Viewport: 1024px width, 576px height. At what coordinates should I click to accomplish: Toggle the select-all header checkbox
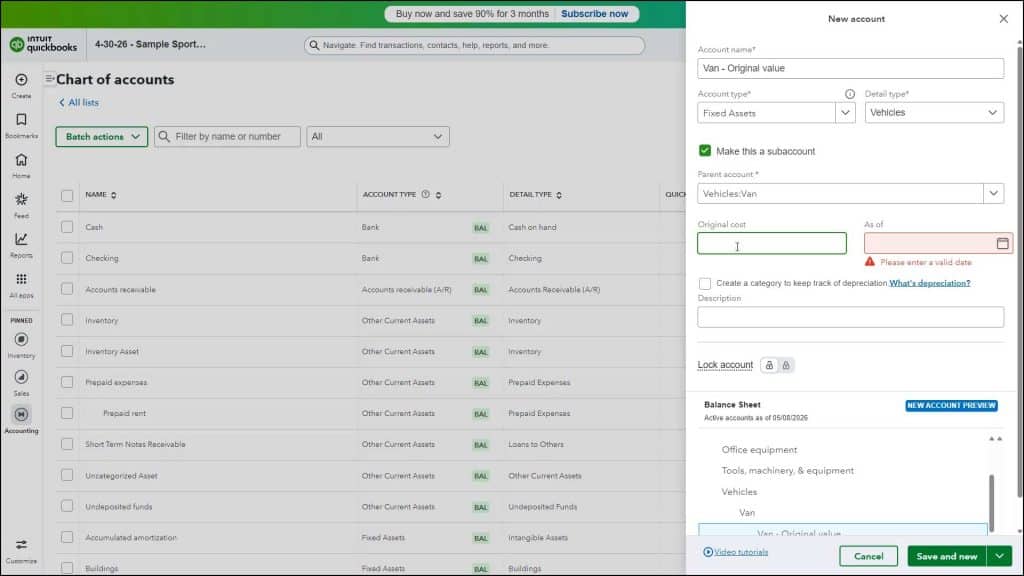pyautogui.click(x=67, y=195)
